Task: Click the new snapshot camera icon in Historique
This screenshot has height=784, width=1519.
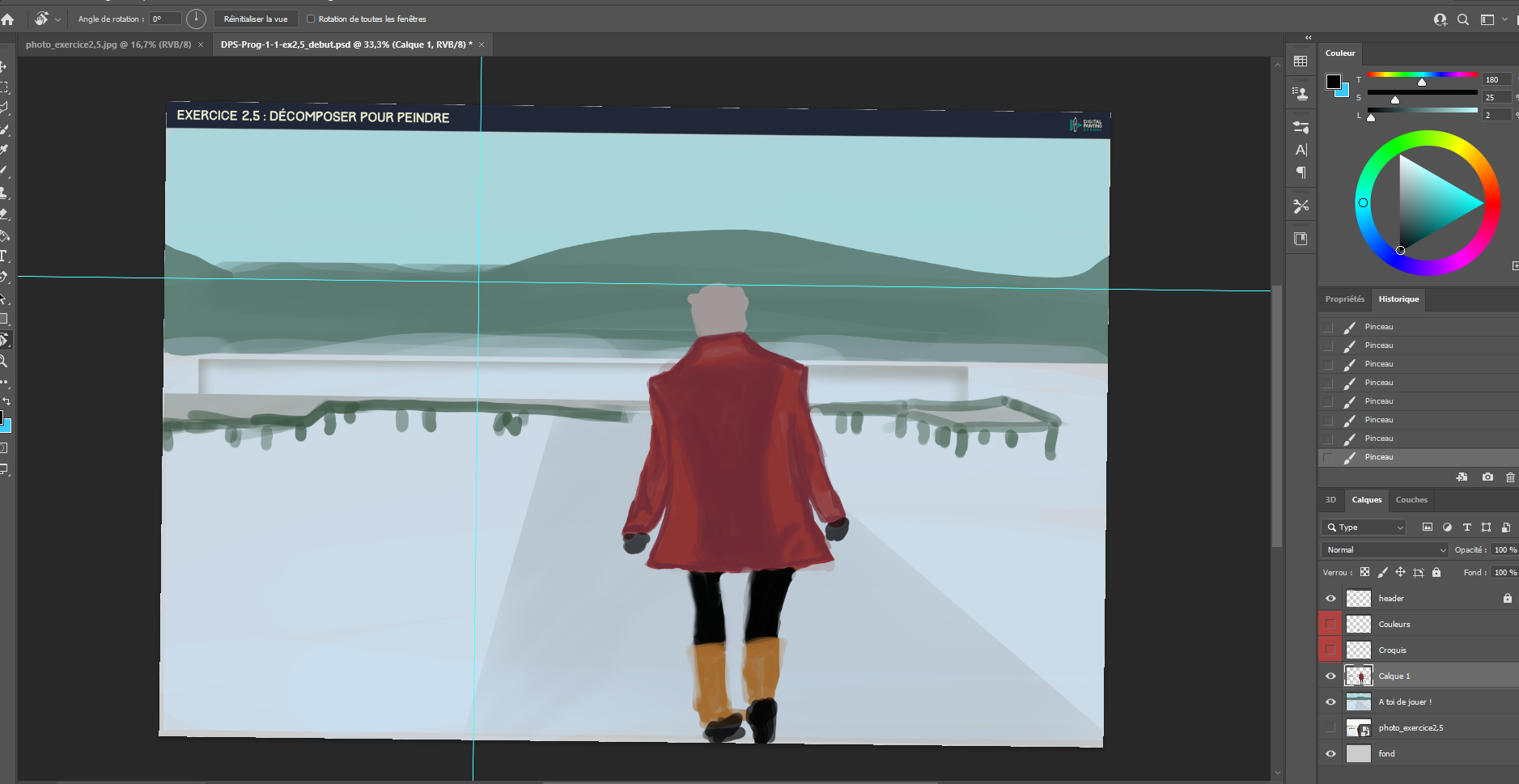Action: click(x=1487, y=477)
